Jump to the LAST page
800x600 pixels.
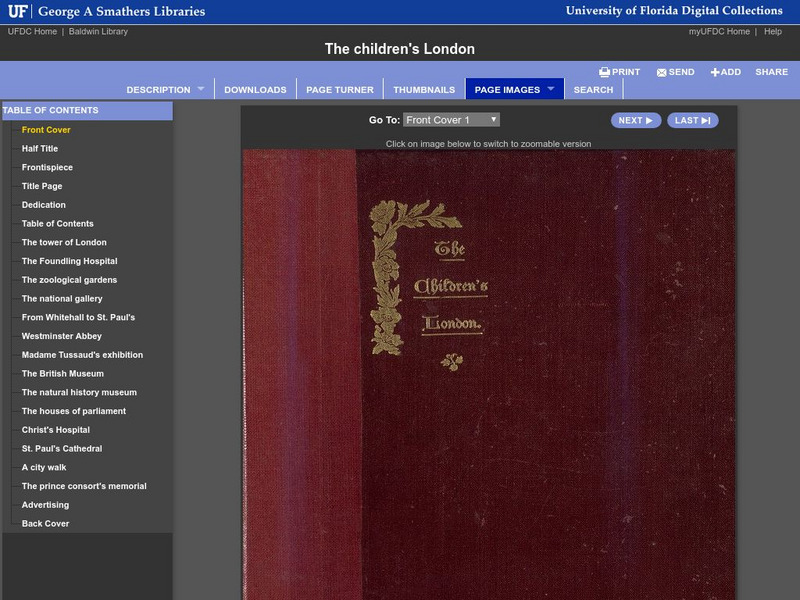click(692, 120)
